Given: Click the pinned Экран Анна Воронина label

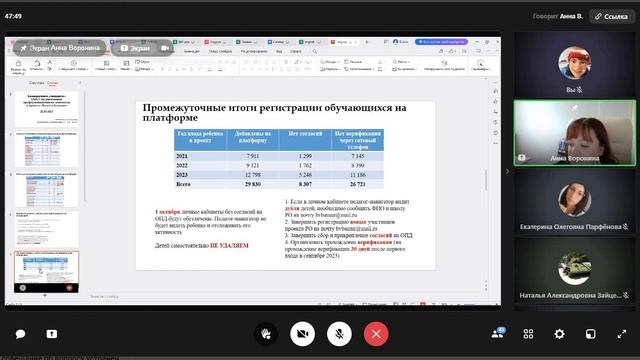Looking at the screenshot, I should pos(60,48).
